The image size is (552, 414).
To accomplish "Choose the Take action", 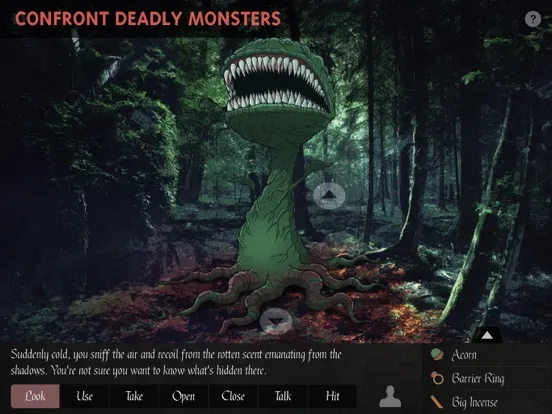I will point(134,396).
